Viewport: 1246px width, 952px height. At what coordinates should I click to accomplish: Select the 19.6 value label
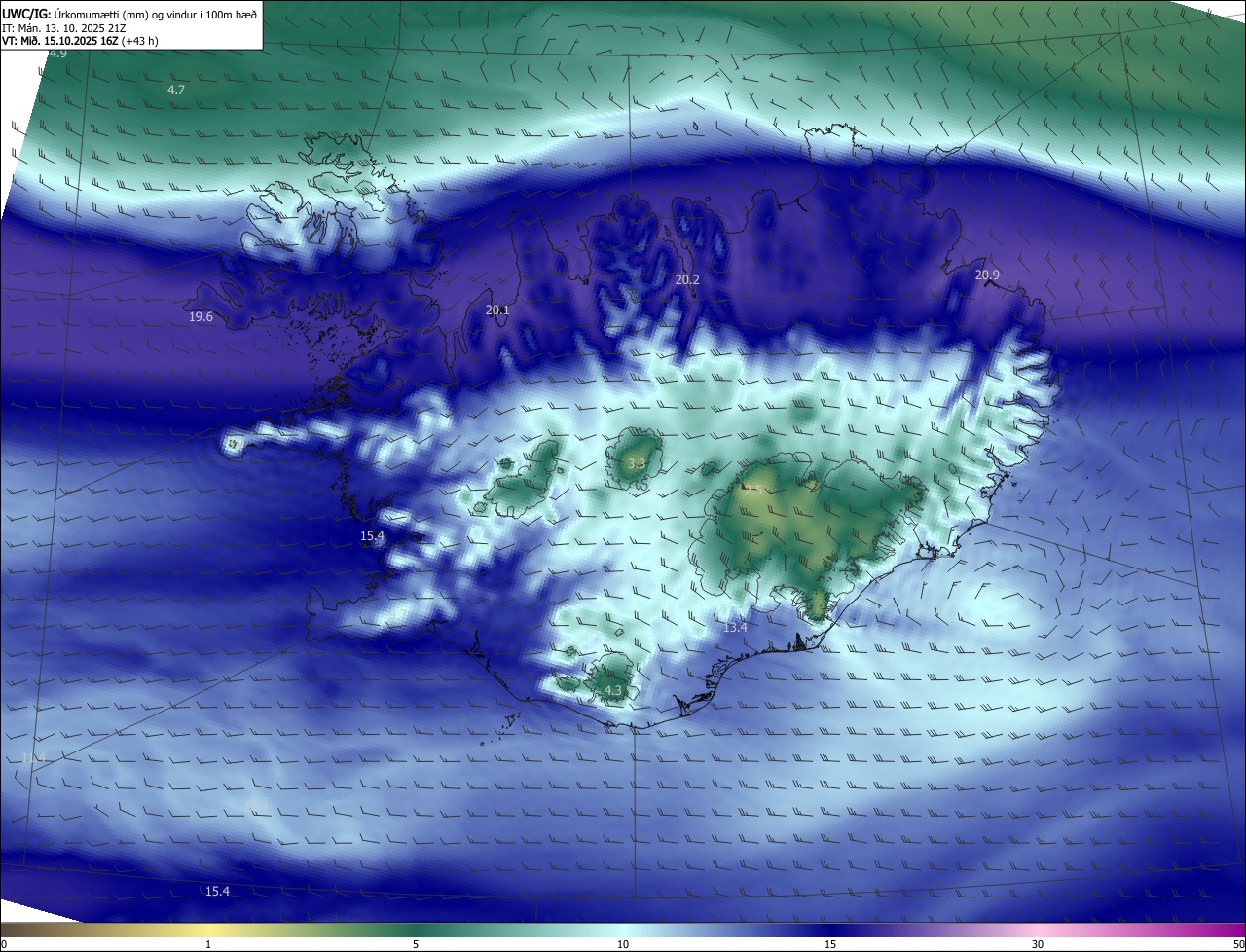[201, 317]
